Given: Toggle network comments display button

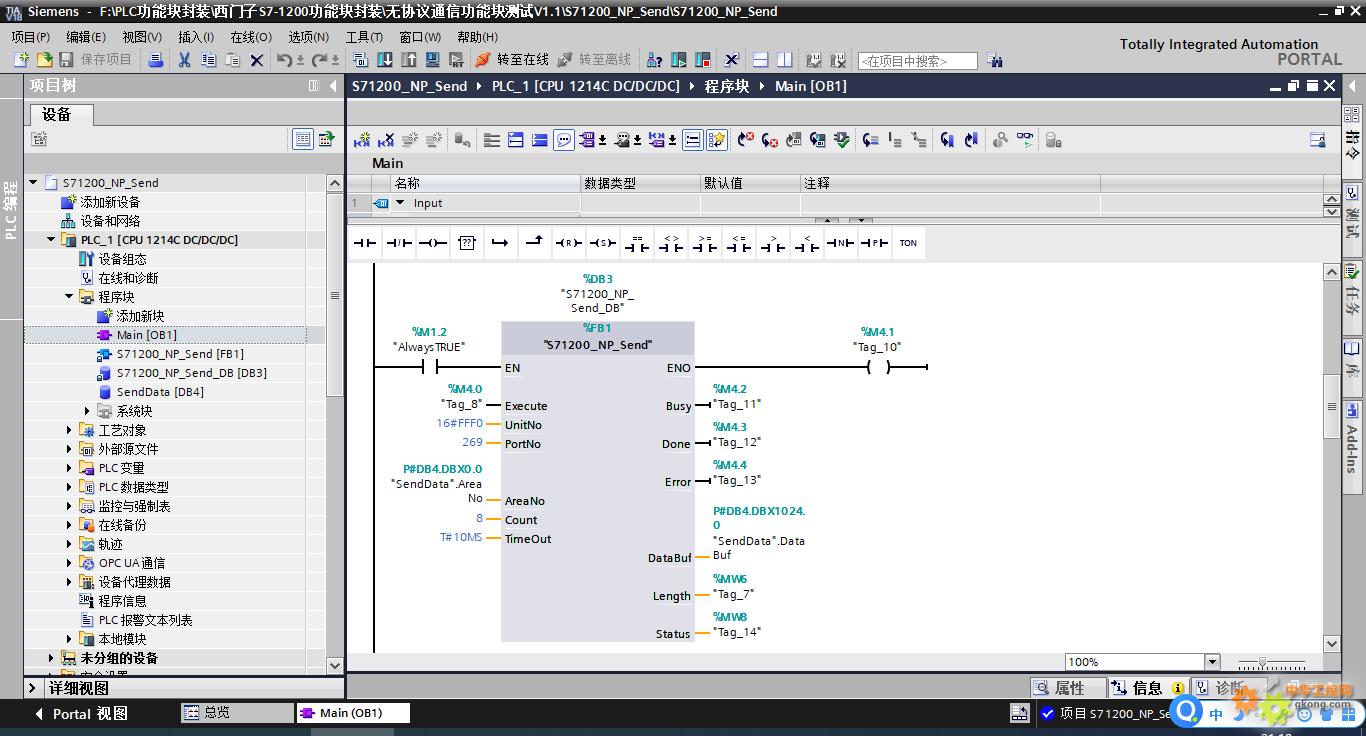Looking at the screenshot, I should [x=564, y=141].
